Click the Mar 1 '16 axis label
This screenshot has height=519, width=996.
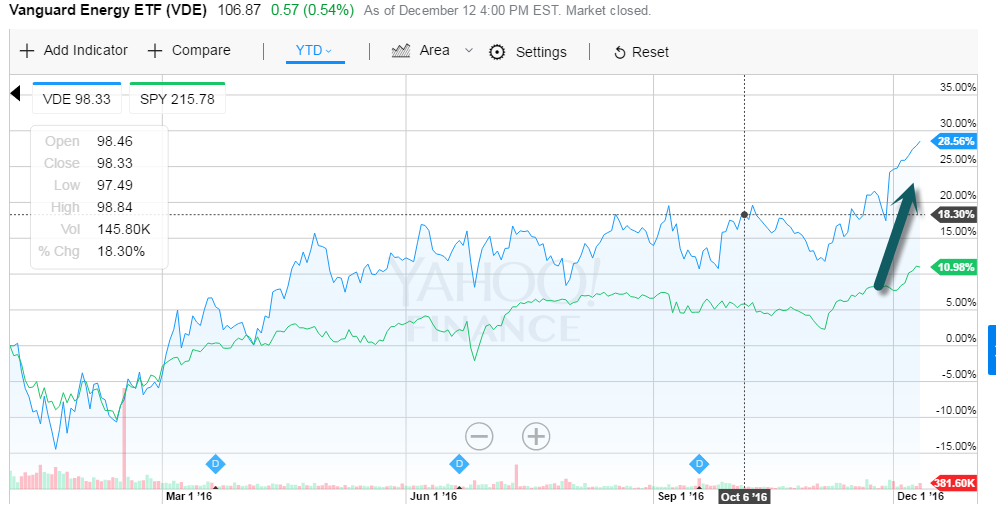[189, 496]
